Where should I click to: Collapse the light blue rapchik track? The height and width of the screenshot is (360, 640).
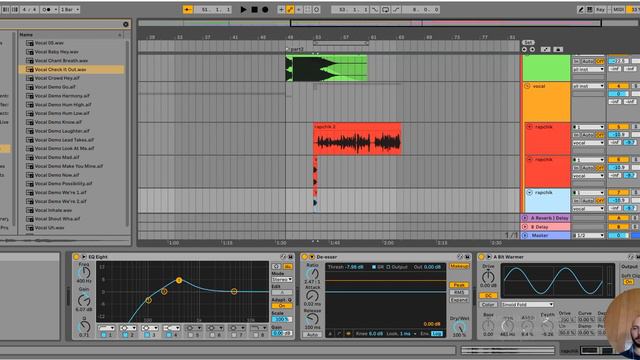[x=529, y=192]
